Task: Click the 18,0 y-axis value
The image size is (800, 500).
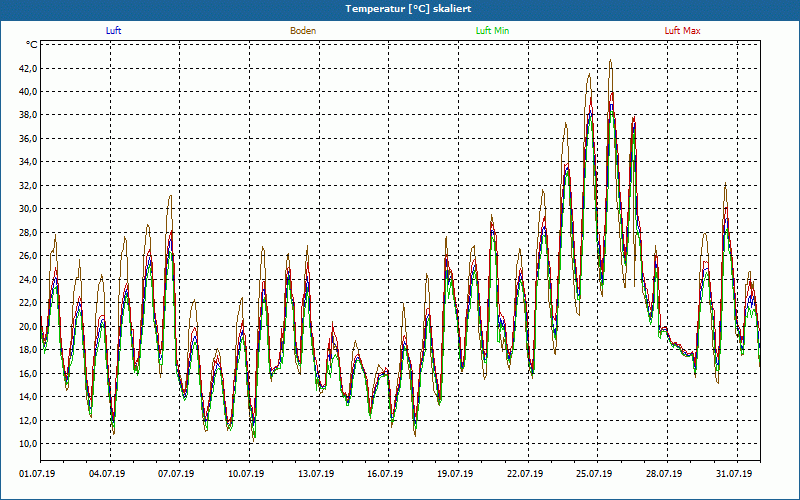Action: (x=28, y=350)
